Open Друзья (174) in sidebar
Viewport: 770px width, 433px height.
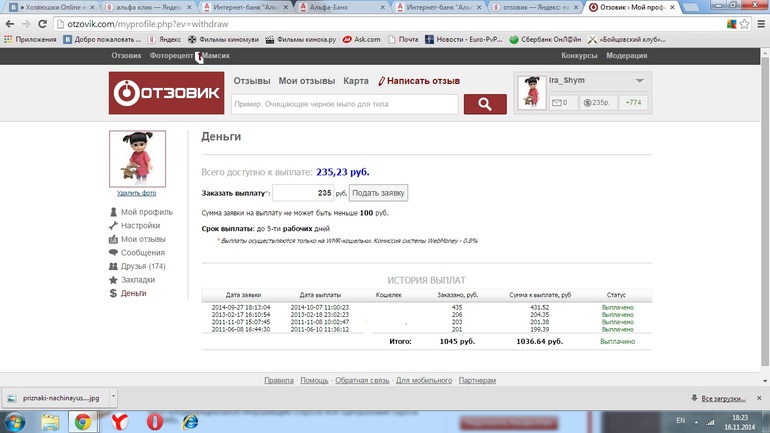click(143, 266)
